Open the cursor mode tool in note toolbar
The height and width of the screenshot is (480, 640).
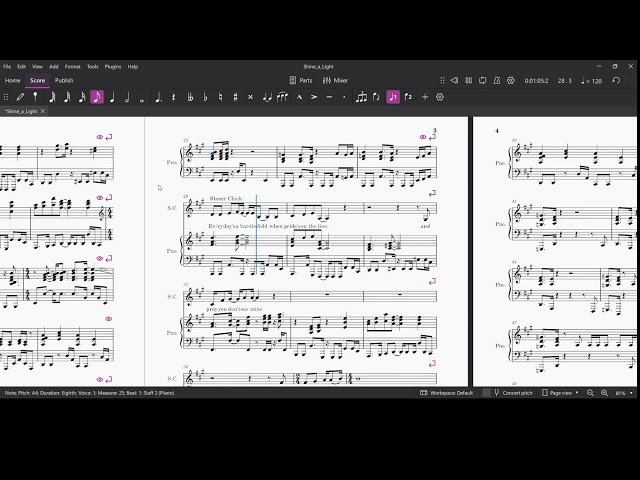tap(35, 97)
